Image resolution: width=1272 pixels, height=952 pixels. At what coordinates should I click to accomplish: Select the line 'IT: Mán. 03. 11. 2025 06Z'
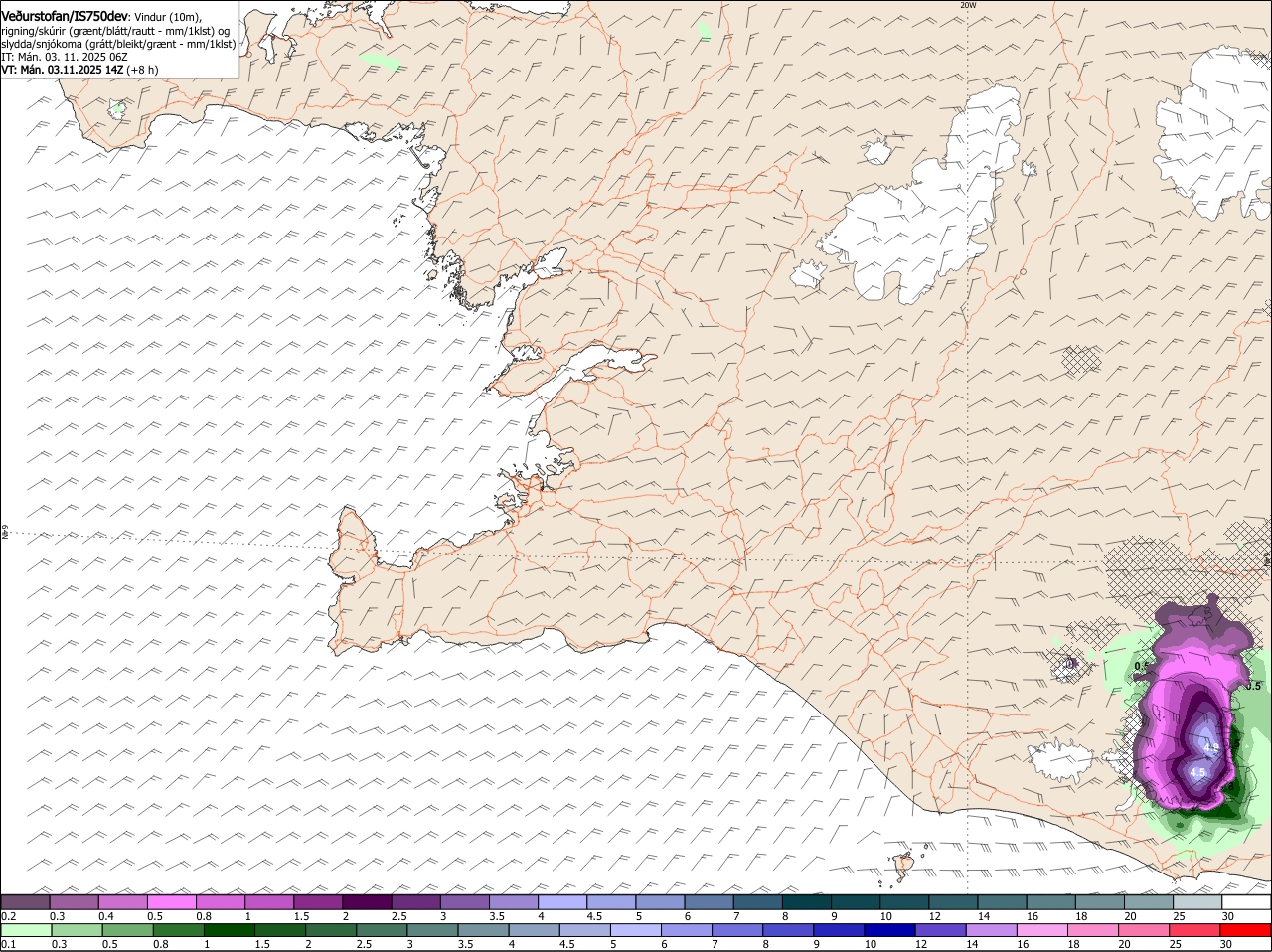pos(64,57)
